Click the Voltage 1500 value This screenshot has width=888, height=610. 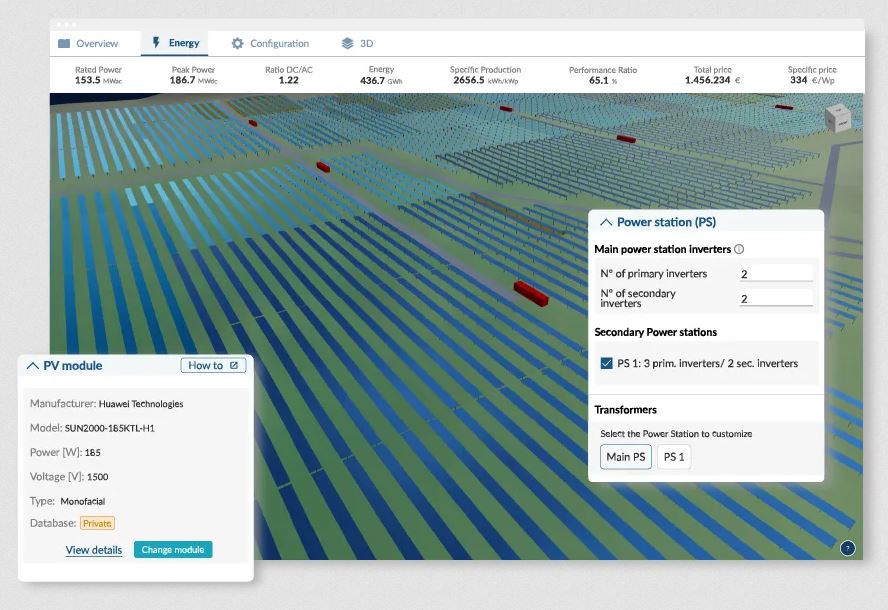(97, 477)
